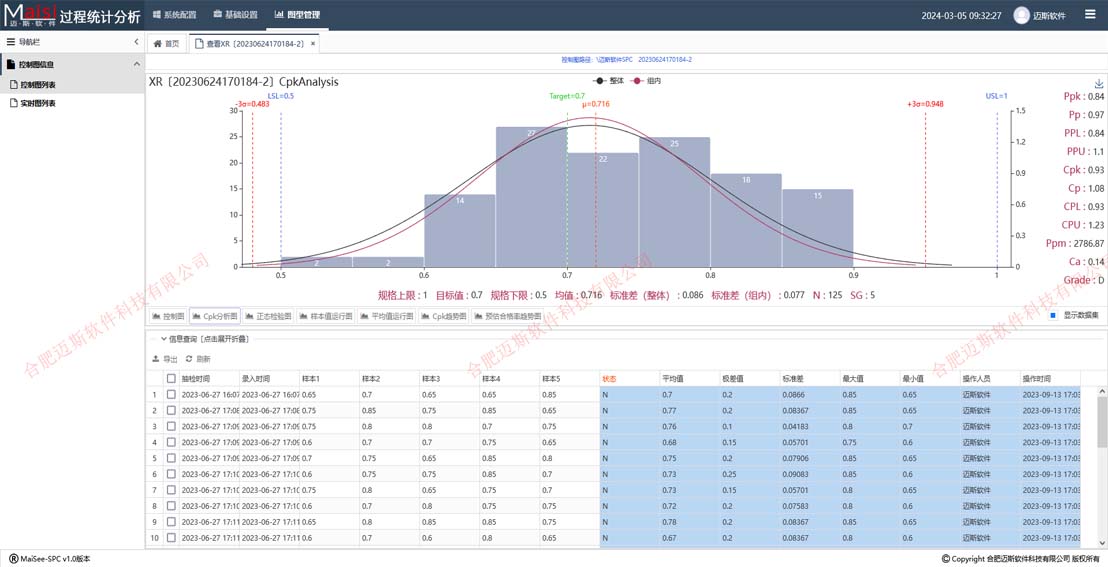Collapse the 导航栏 sidebar with the chevron
Viewport: 1108px width, 567px height.
point(137,42)
